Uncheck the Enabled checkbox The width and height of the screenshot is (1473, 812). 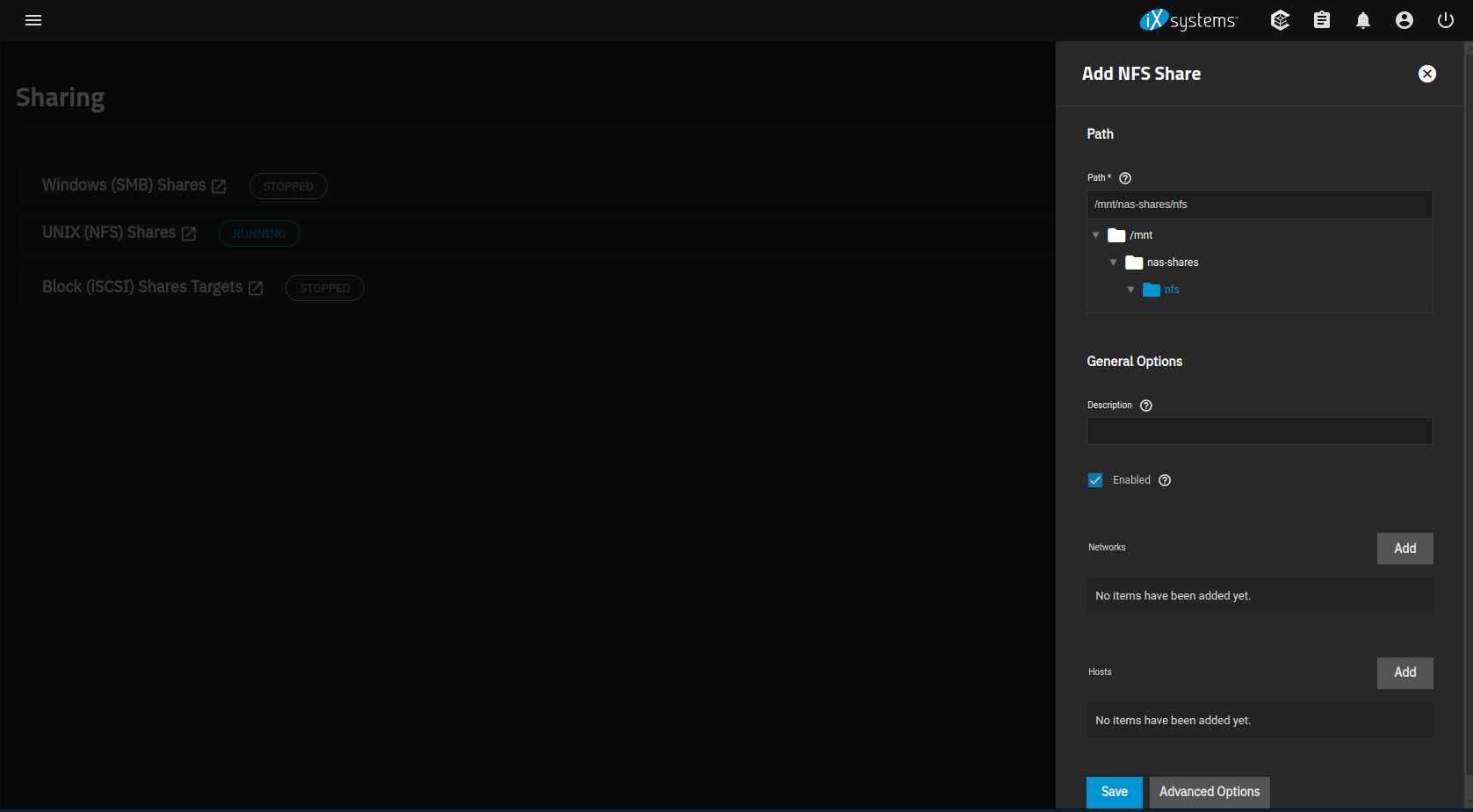click(1095, 480)
